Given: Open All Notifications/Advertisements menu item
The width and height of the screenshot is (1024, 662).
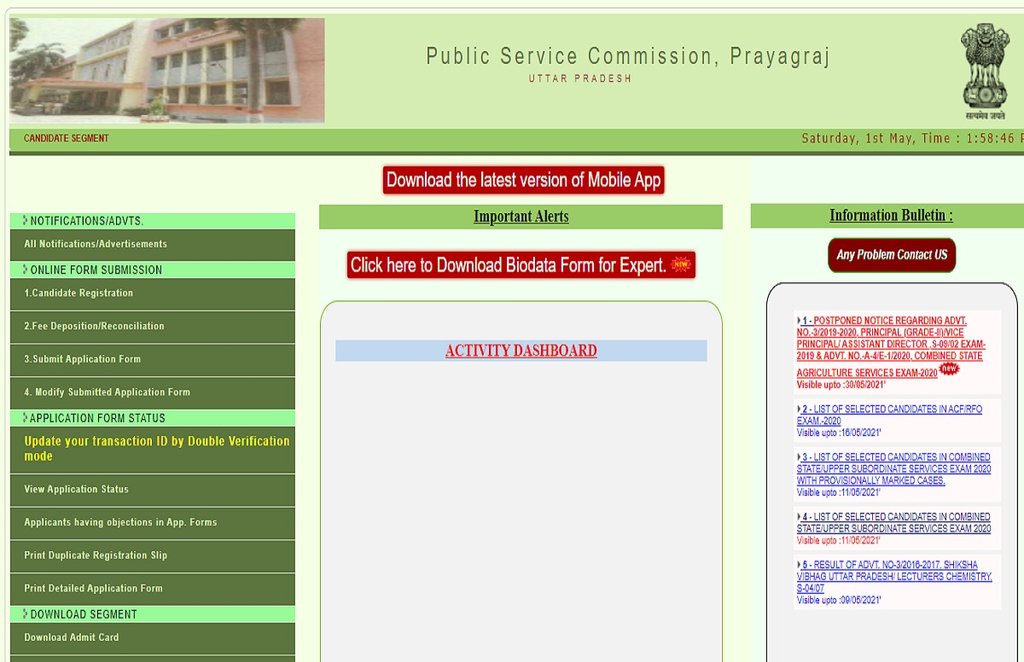Looking at the screenshot, I should tap(152, 244).
